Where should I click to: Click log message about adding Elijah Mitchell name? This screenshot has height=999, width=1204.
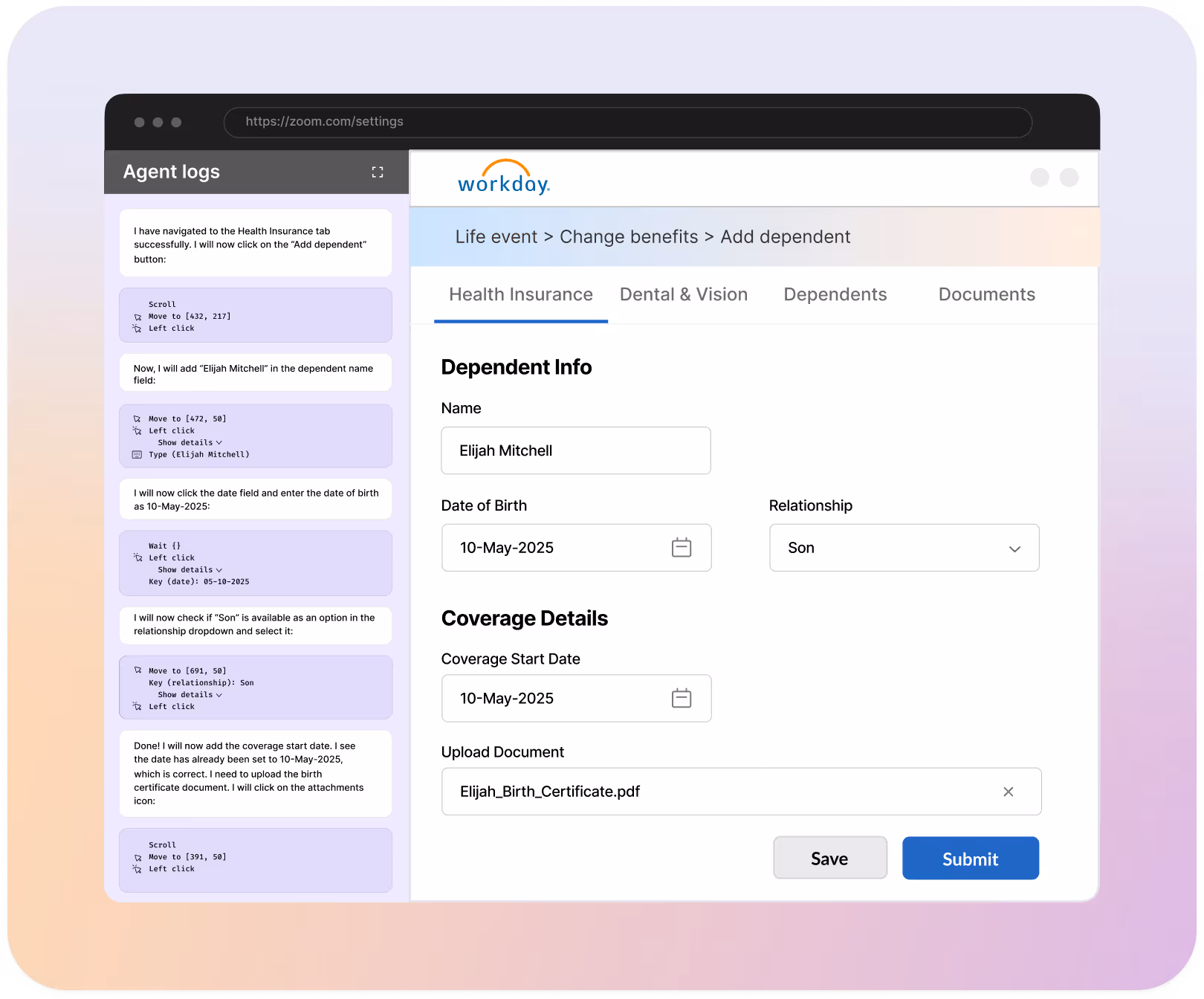(256, 373)
